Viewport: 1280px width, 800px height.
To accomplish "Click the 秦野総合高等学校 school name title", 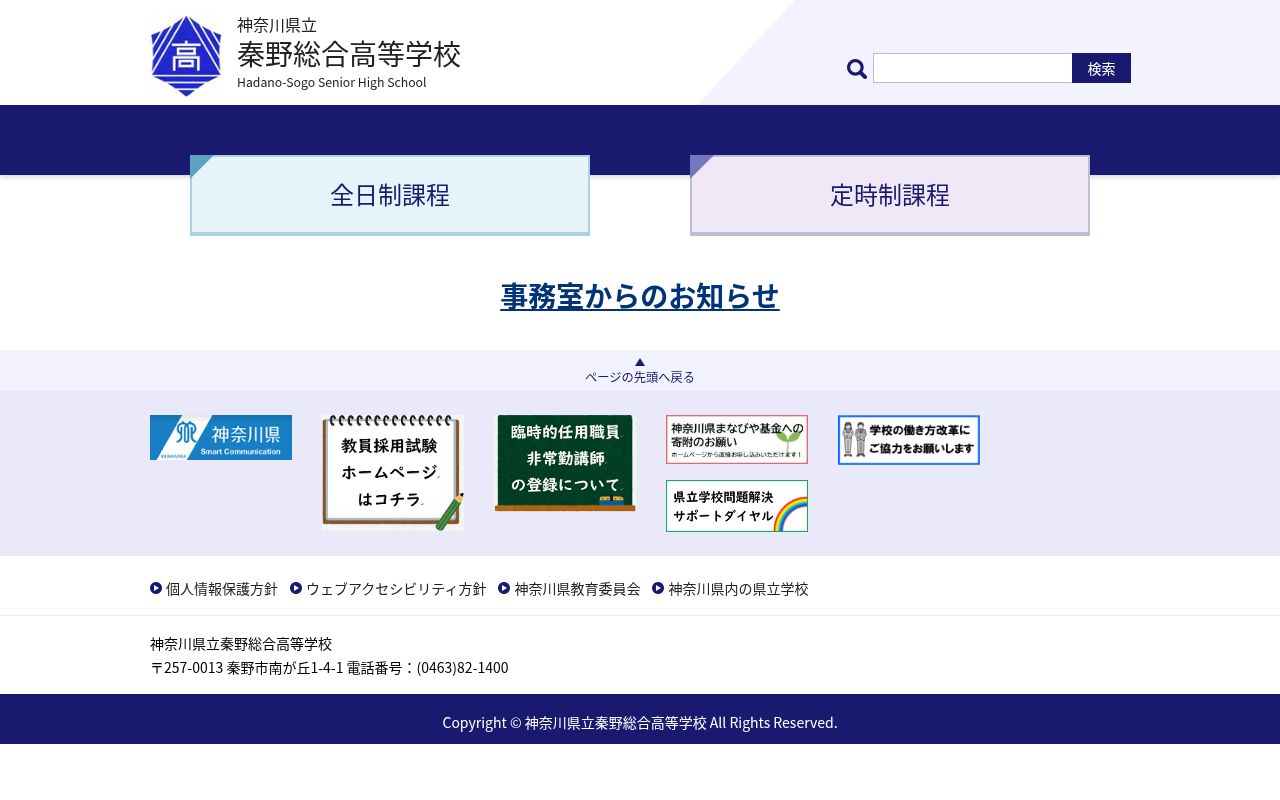I will pyautogui.click(x=349, y=54).
